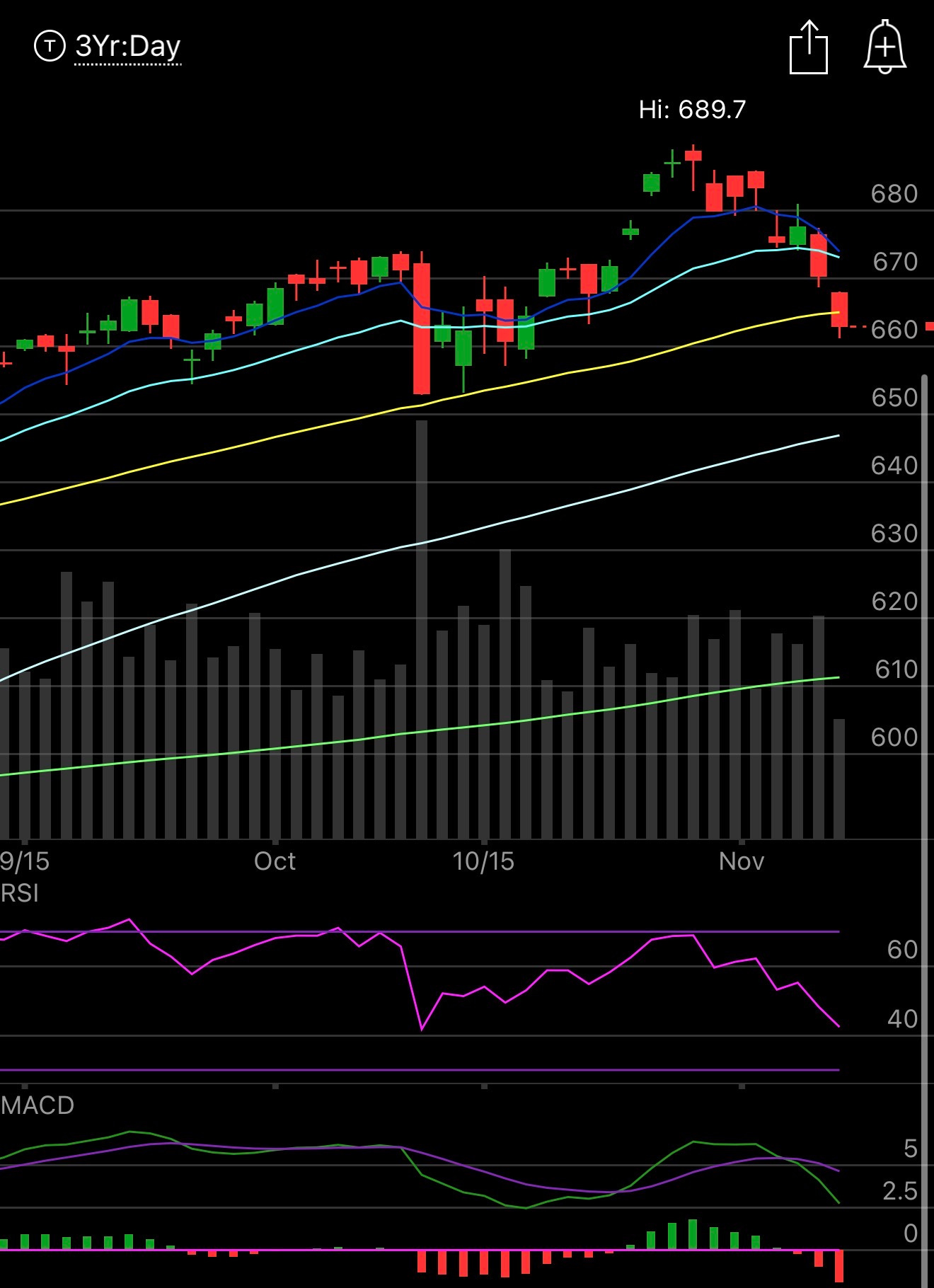Tap the Hi: 689.7 label

click(x=692, y=110)
